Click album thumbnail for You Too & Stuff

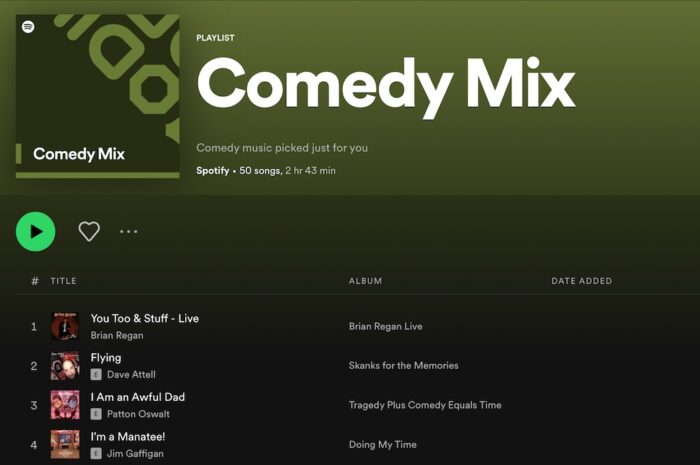click(65, 326)
